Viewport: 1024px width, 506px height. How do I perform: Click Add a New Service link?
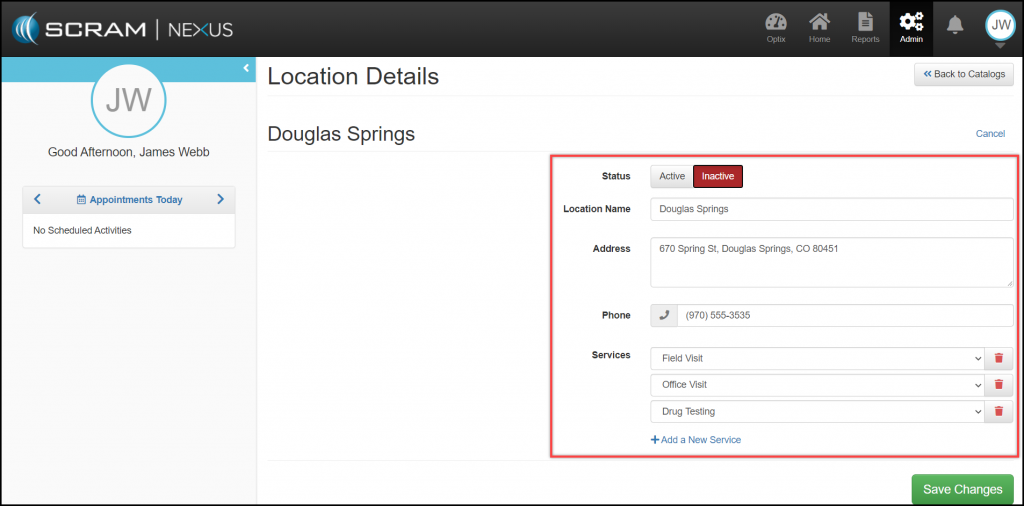(x=696, y=440)
